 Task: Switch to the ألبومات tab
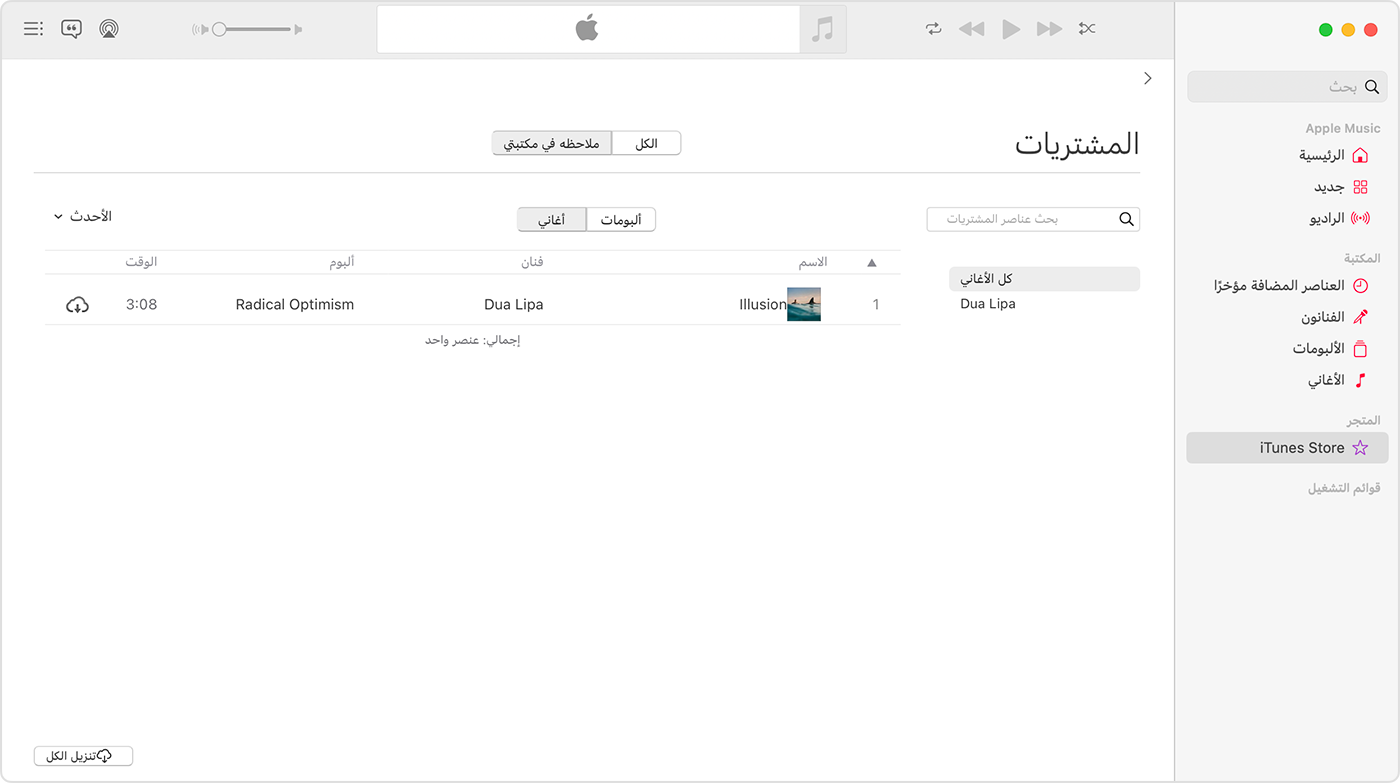point(621,220)
